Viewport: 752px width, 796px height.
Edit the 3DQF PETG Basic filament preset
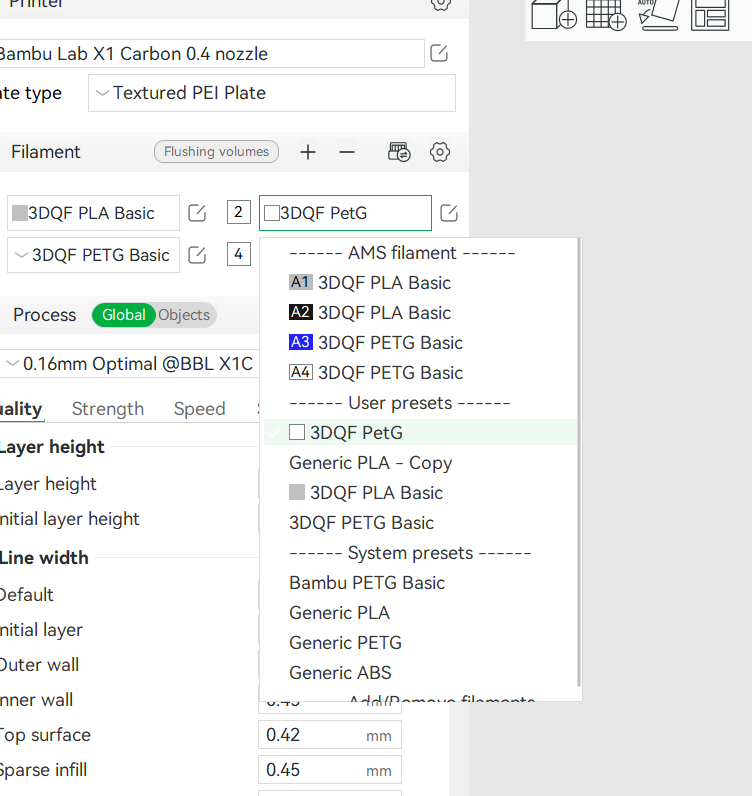[197, 255]
